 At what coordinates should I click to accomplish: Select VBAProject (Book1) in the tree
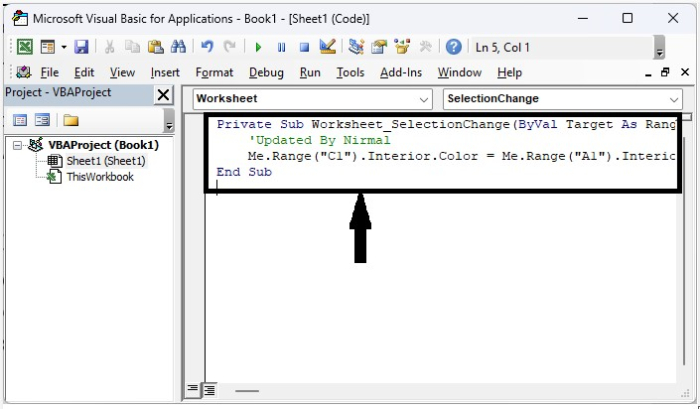pos(103,145)
